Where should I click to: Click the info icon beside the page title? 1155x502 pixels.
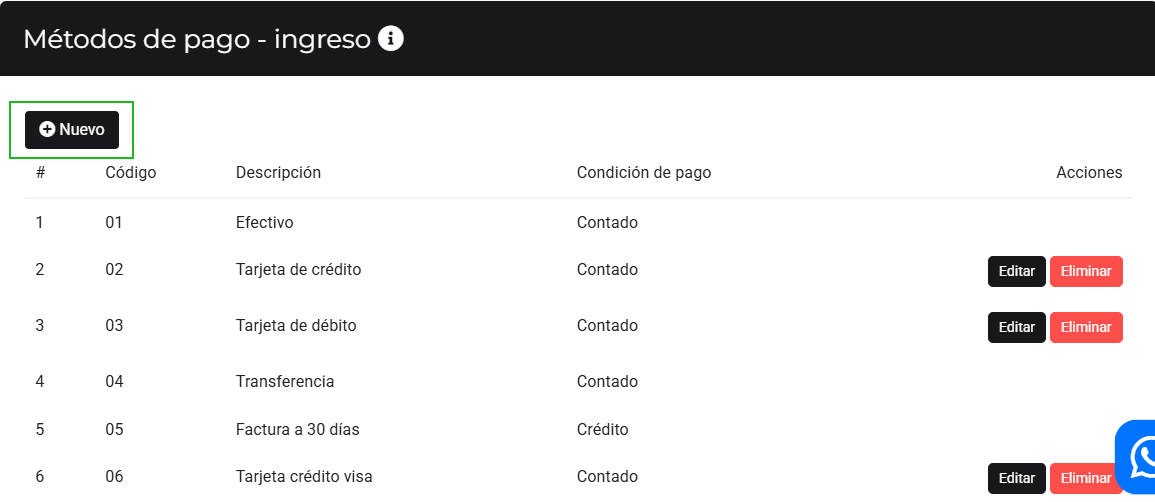click(391, 39)
